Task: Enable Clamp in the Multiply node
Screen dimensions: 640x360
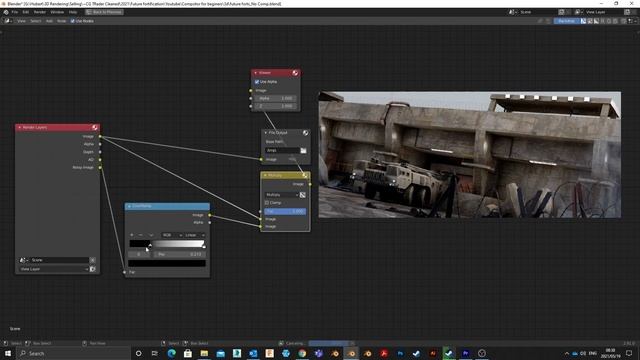Action: (267, 202)
